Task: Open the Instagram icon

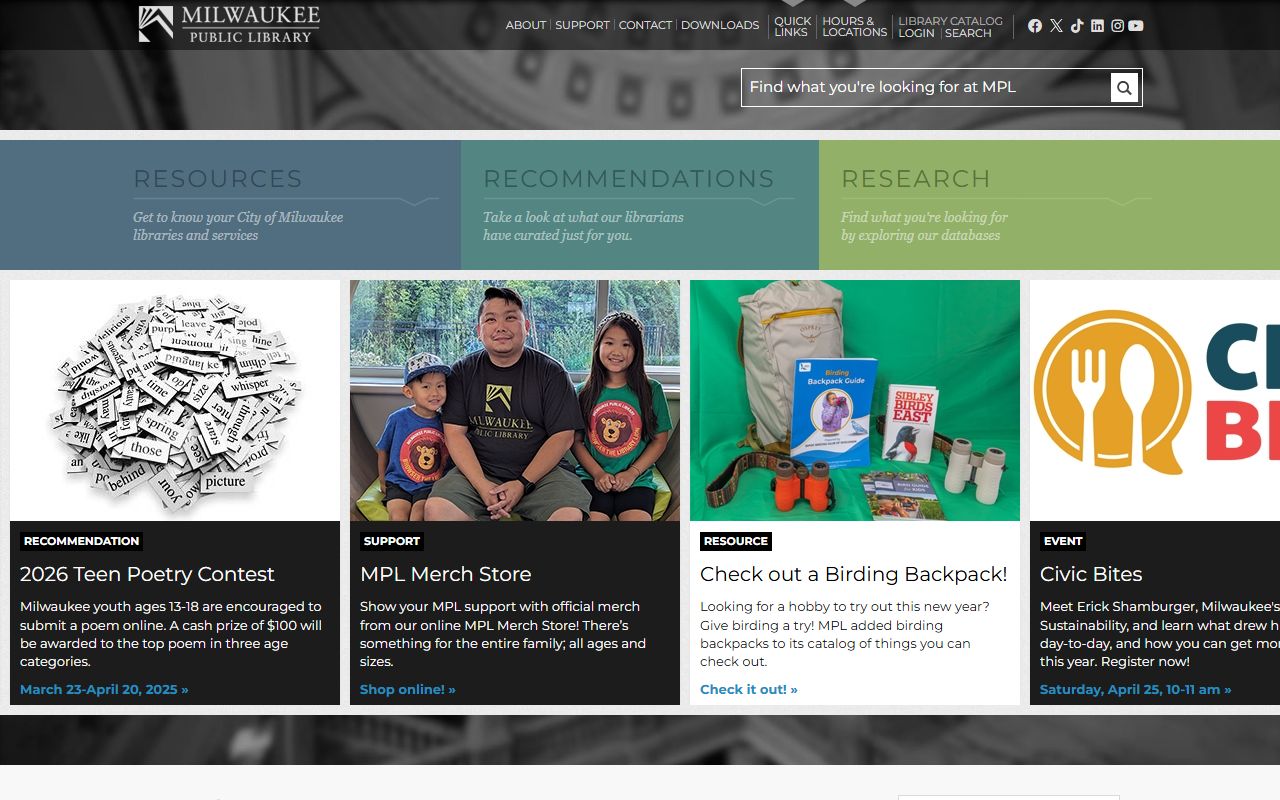Action: (1117, 26)
